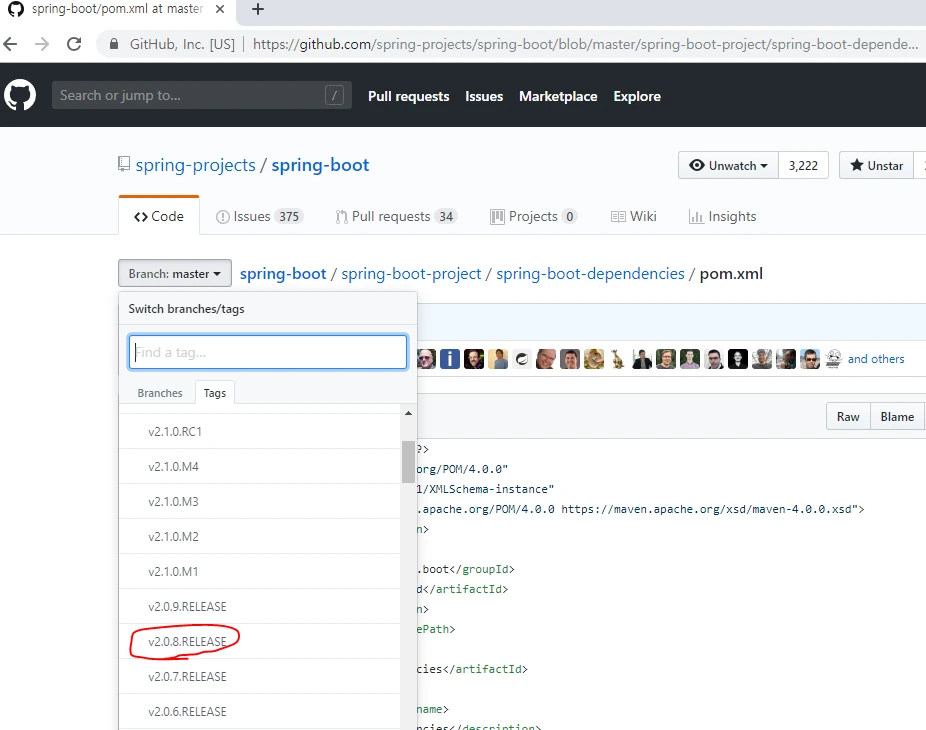926x730 pixels.
Task: Open spring-boot-dependencies breadcrumb link
Action: (x=590, y=273)
